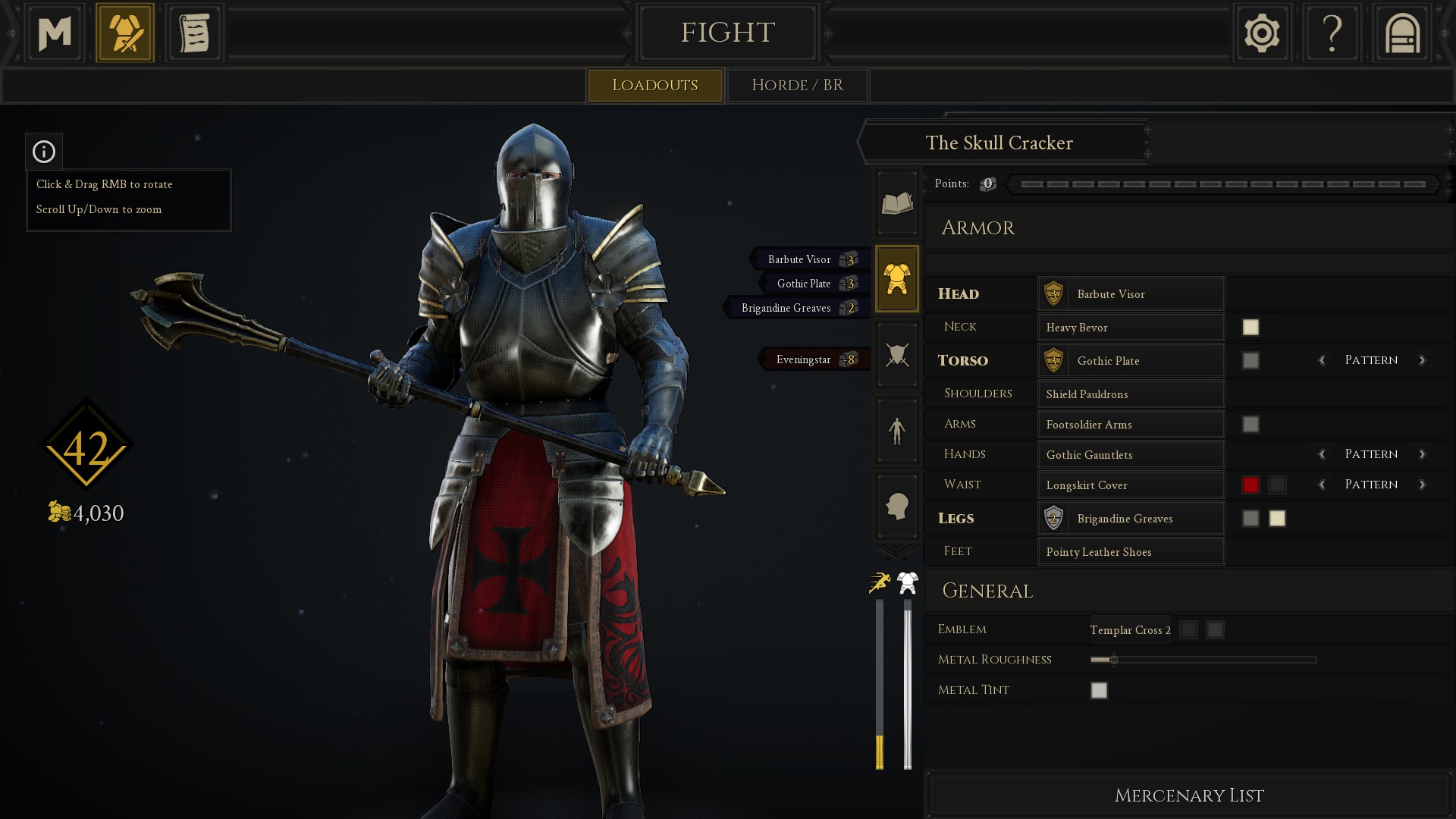The width and height of the screenshot is (1456, 819).
Task: Open the Pointy Leather Shoes feet selector
Action: tap(1131, 551)
